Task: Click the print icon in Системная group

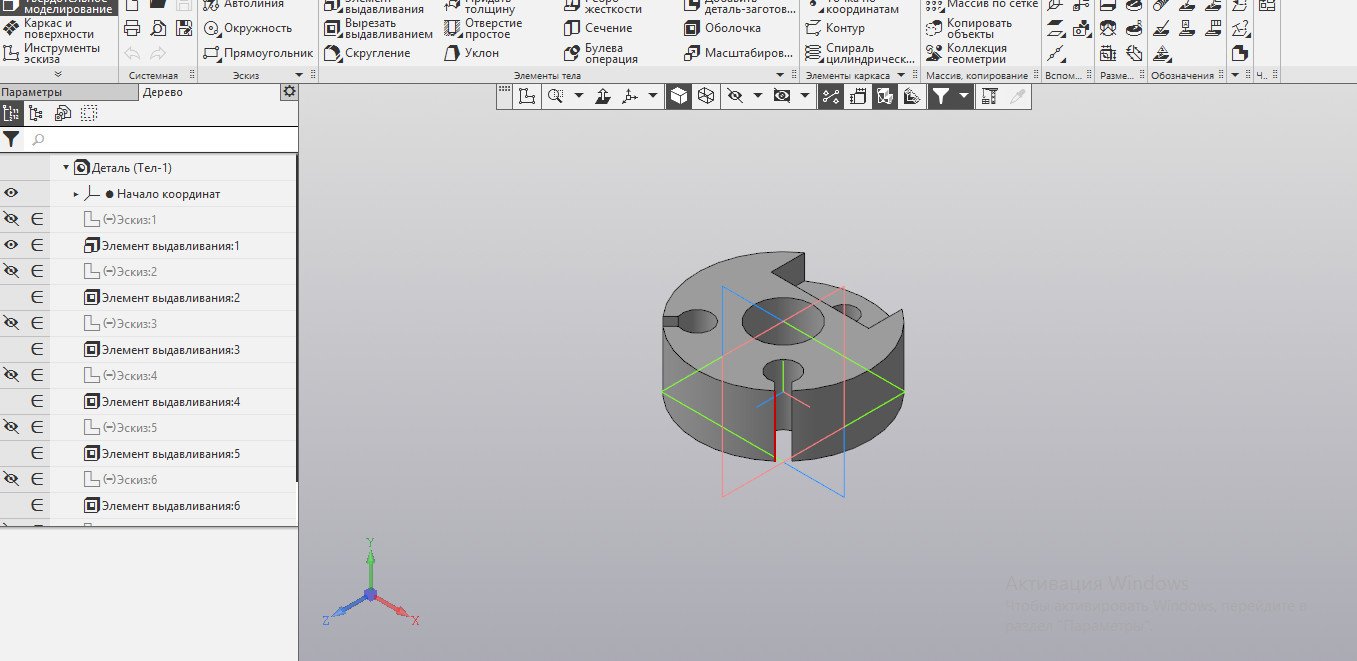Action: pyautogui.click(x=133, y=28)
